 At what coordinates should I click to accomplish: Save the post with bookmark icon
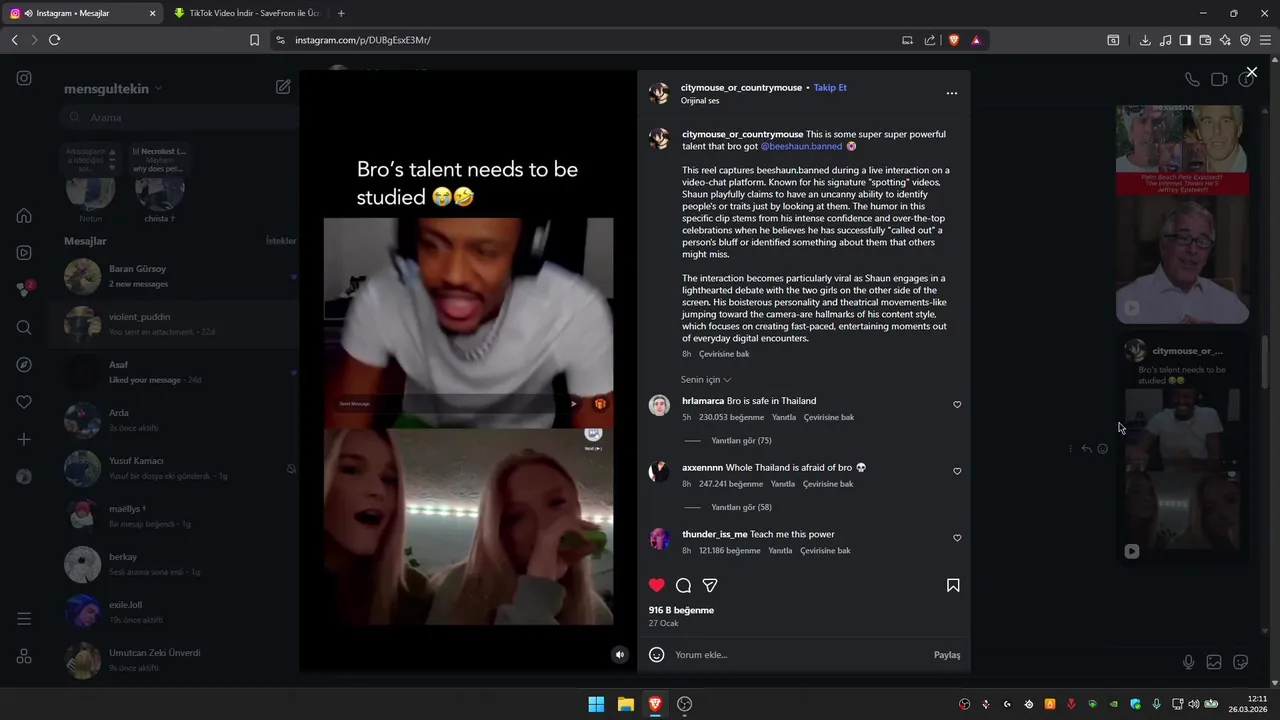tap(953, 585)
